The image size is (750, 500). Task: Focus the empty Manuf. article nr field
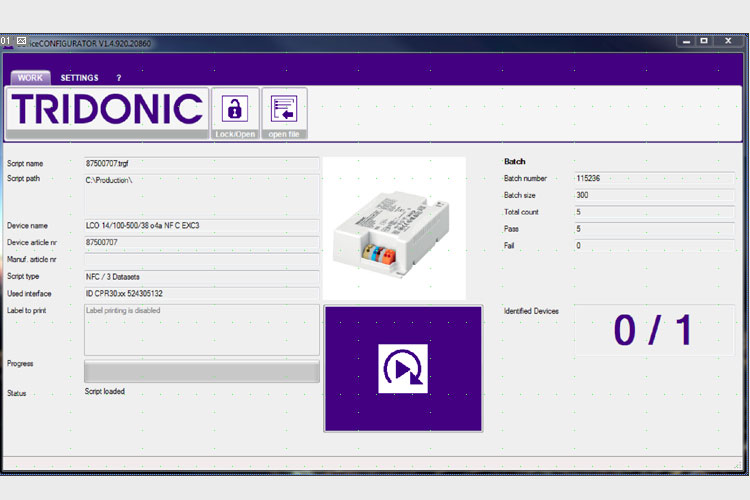click(201, 259)
